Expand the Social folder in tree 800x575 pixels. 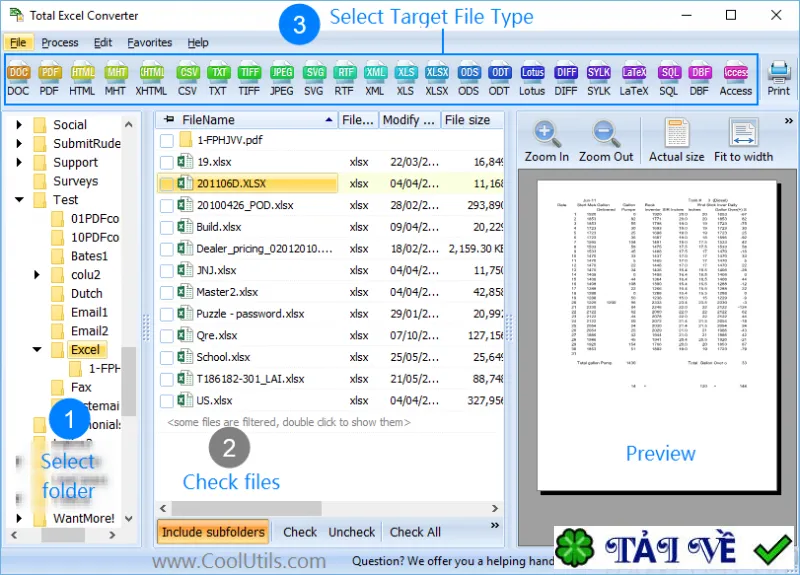click(x=19, y=124)
